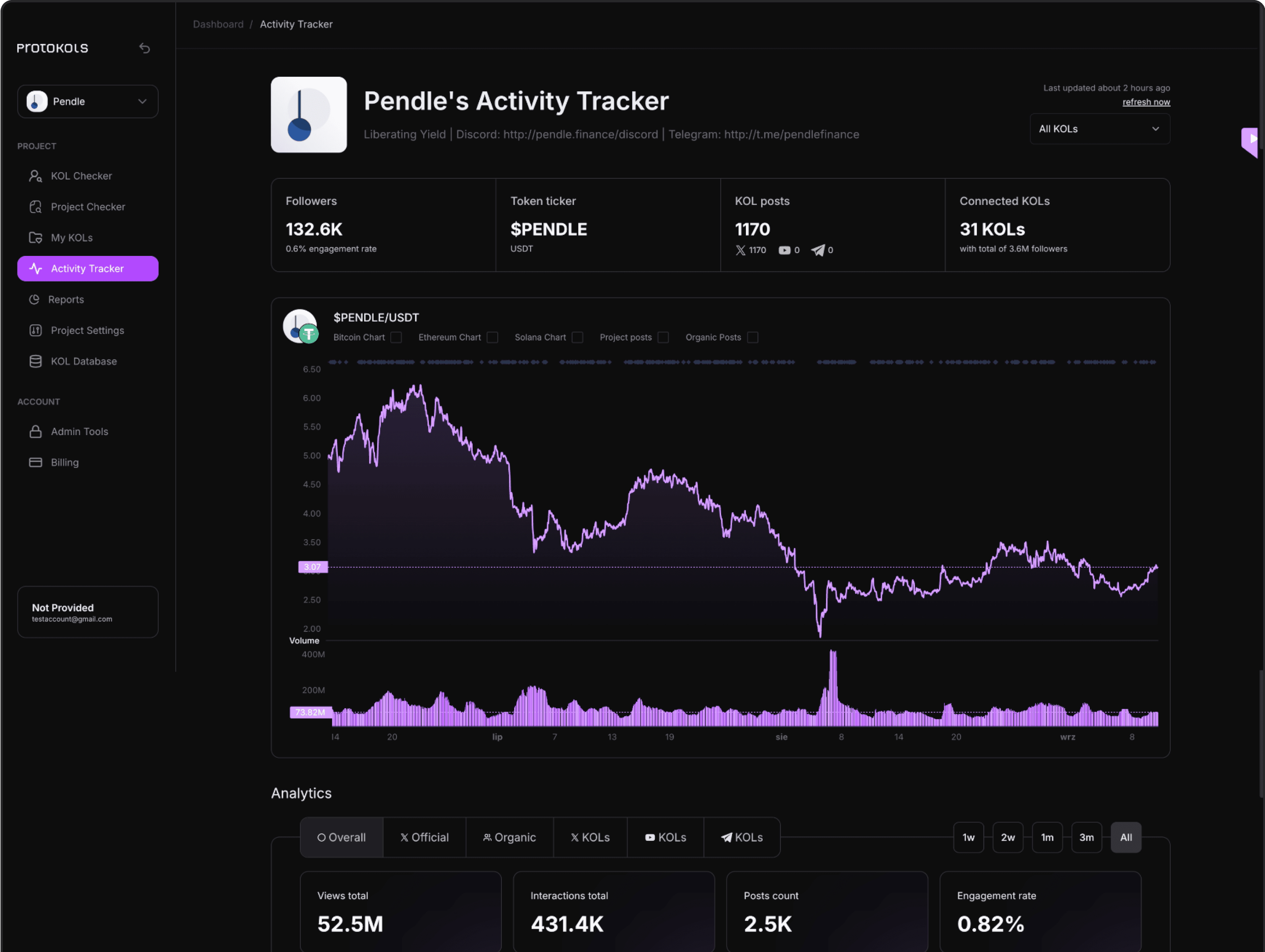Viewport: 1265px width, 952px height.
Task: Open My KOLs from sidebar
Action: pos(88,238)
